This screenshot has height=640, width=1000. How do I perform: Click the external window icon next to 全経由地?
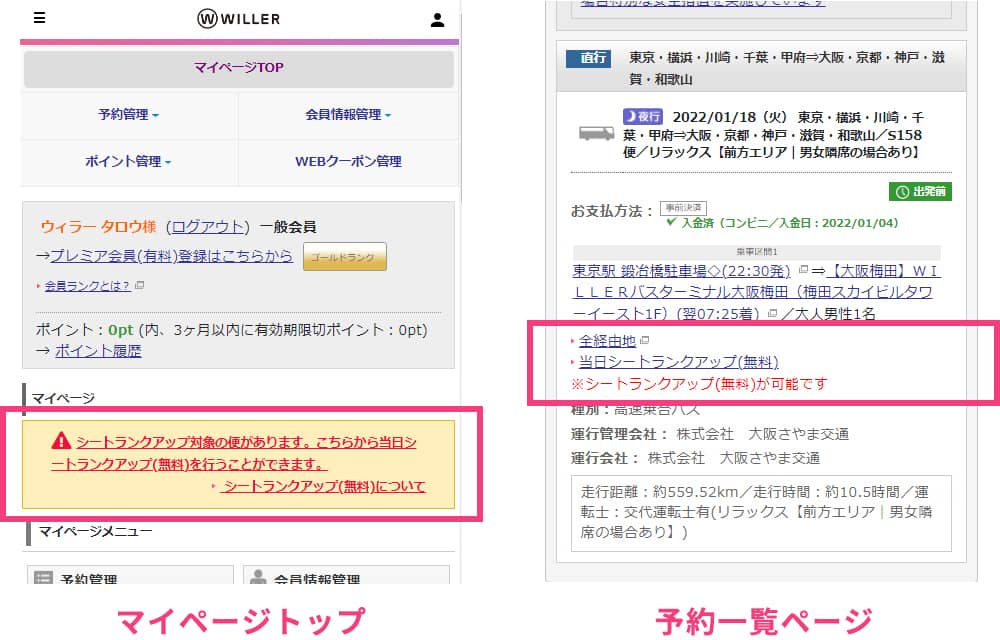pos(644,340)
